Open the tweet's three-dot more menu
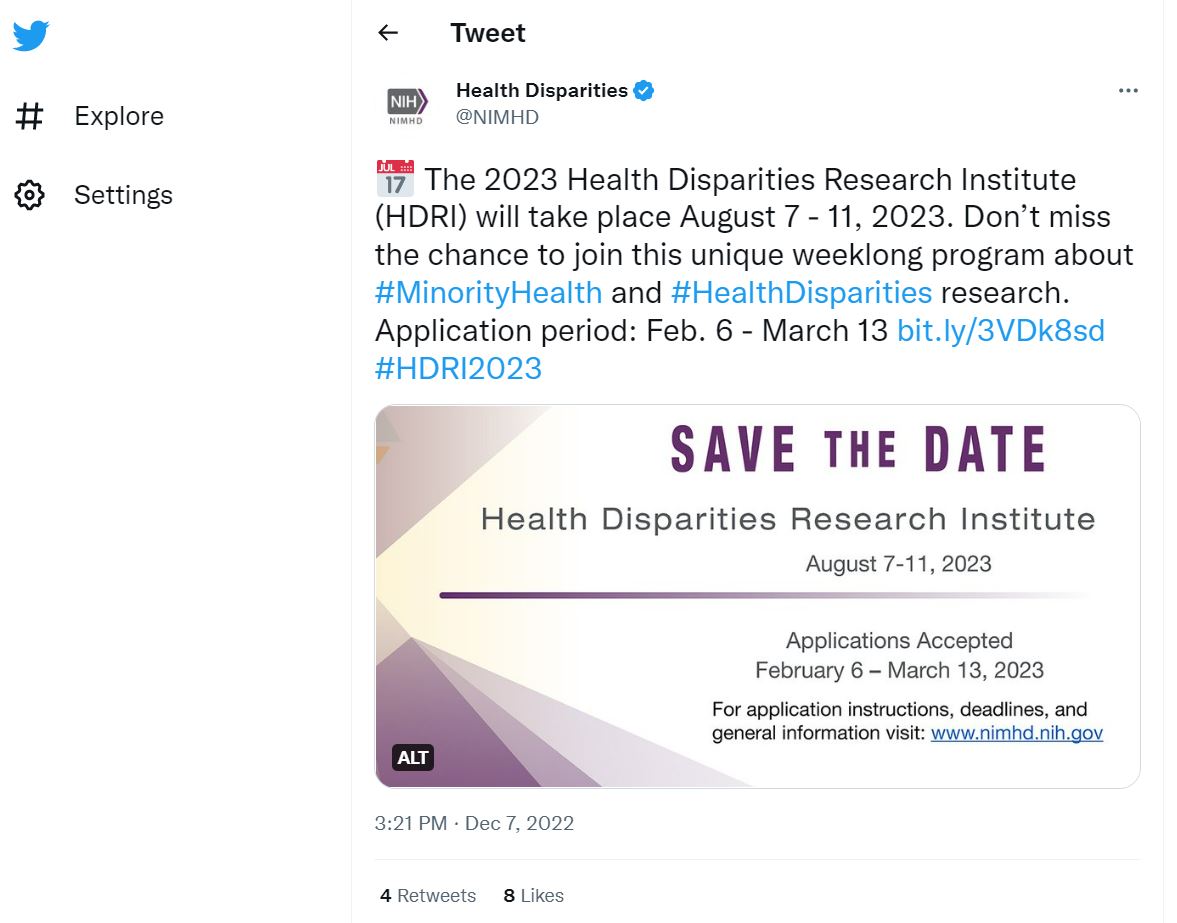The image size is (1177, 923). (x=1128, y=91)
